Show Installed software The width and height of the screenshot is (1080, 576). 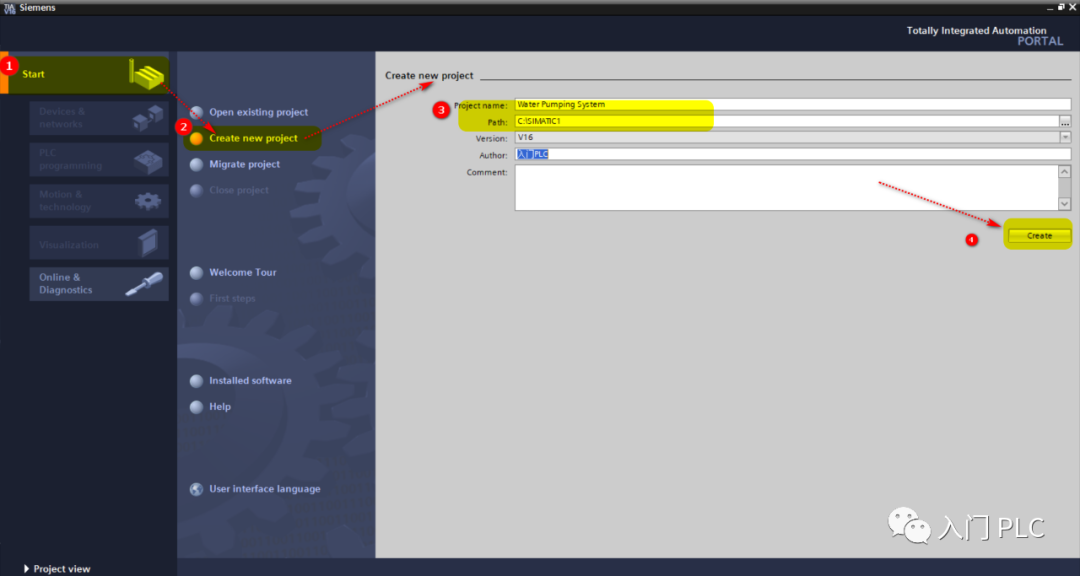click(x=250, y=380)
